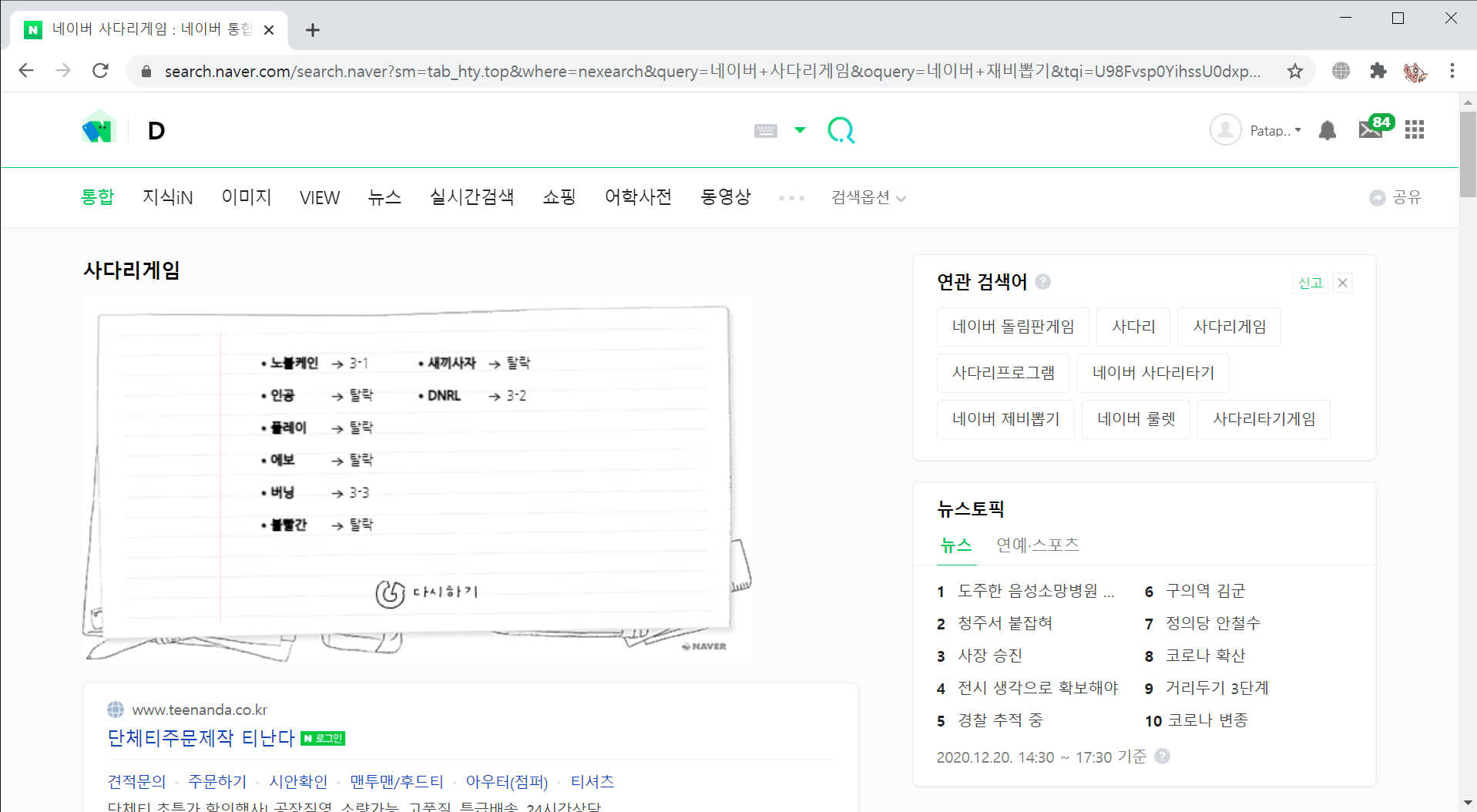Show more tabs via three dots
Image resolution: width=1477 pixels, height=812 pixels.
pyautogui.click(x=791, y=198)
